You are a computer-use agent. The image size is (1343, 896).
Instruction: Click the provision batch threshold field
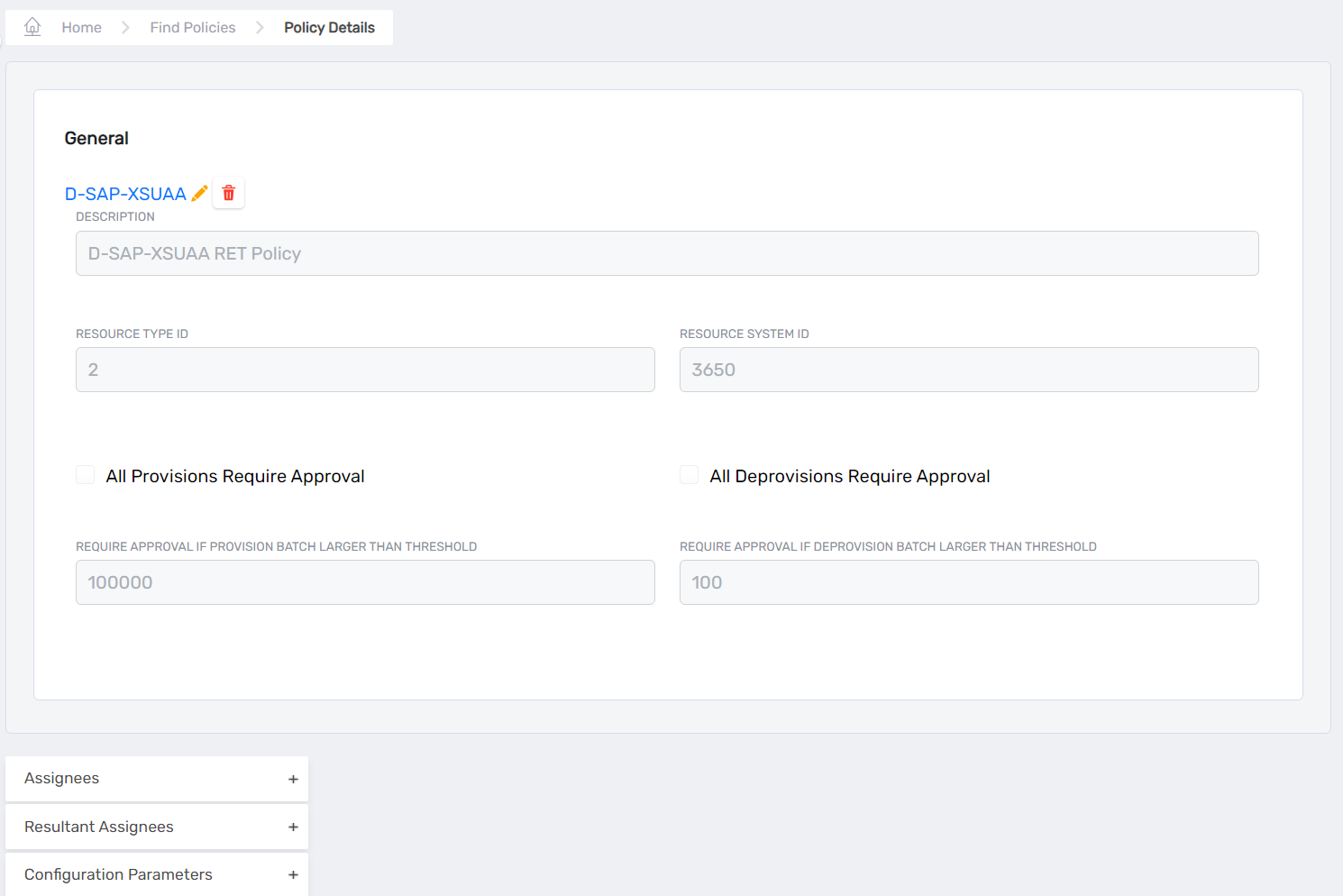(365, 582)
